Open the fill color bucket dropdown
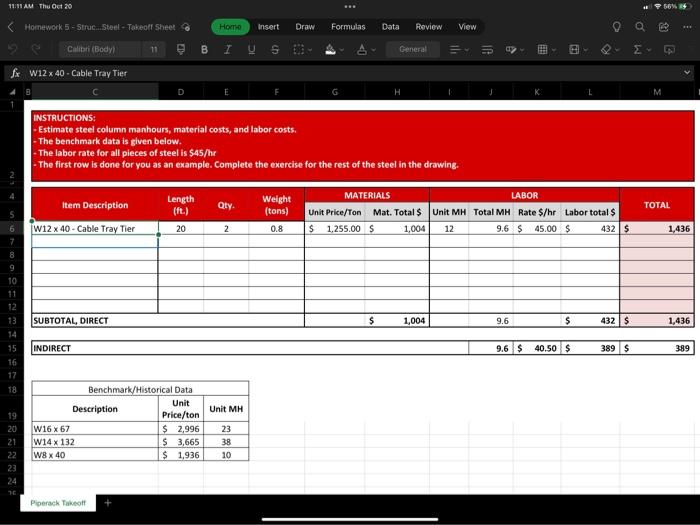 pos(334,50)
